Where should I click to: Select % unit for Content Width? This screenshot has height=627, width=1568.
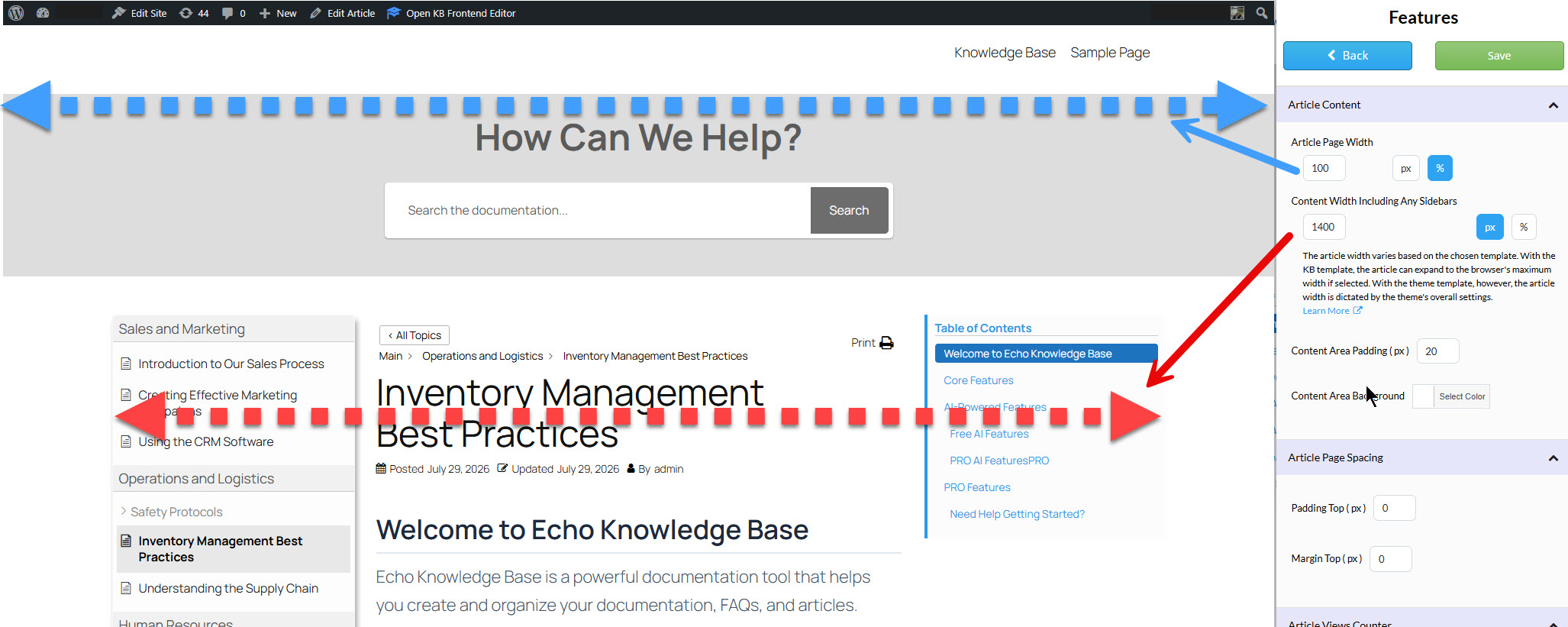tap(1524, 227)
